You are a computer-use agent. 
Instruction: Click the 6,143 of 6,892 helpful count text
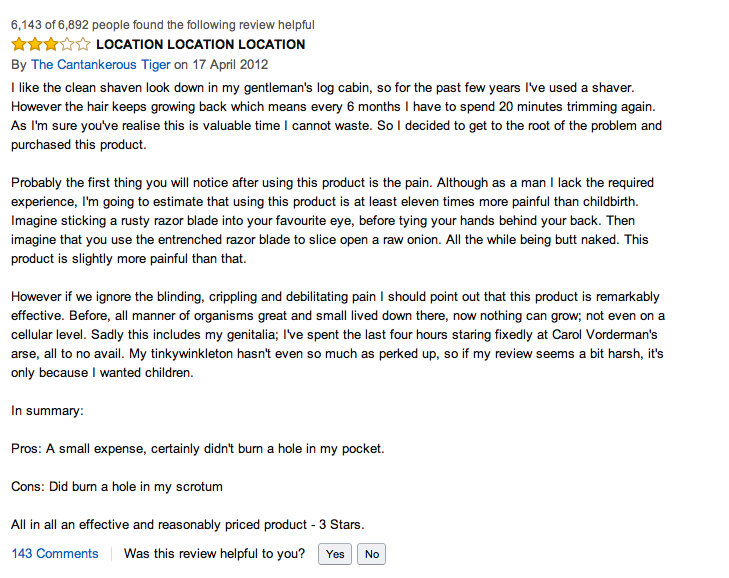163,25
